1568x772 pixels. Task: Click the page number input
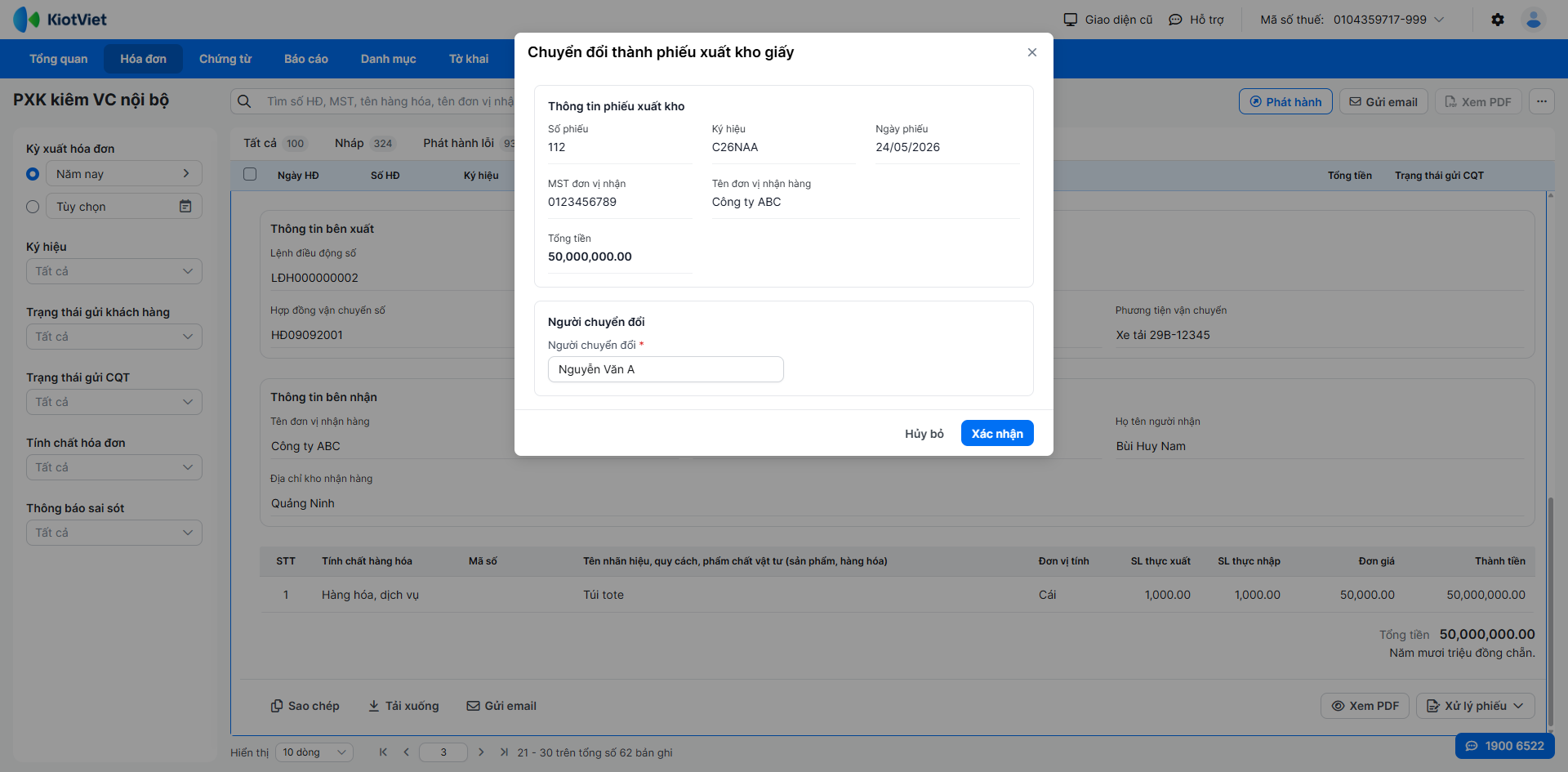click(x=443, y=752)
